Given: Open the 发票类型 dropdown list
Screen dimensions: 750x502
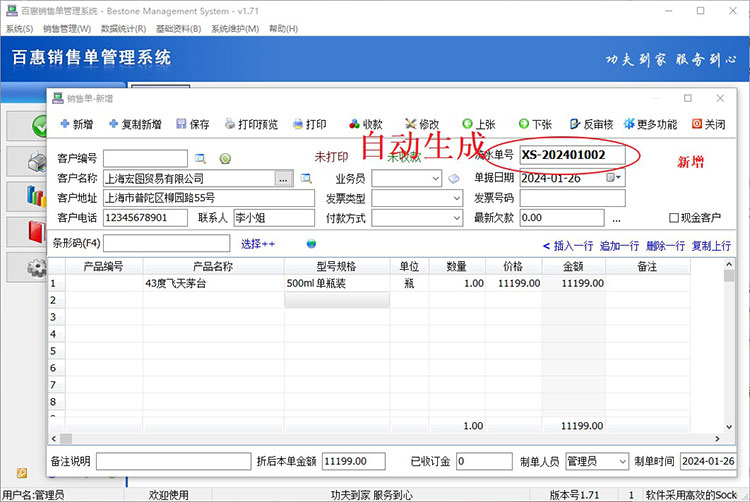Looking at the screenshot, I should [457, 198].
